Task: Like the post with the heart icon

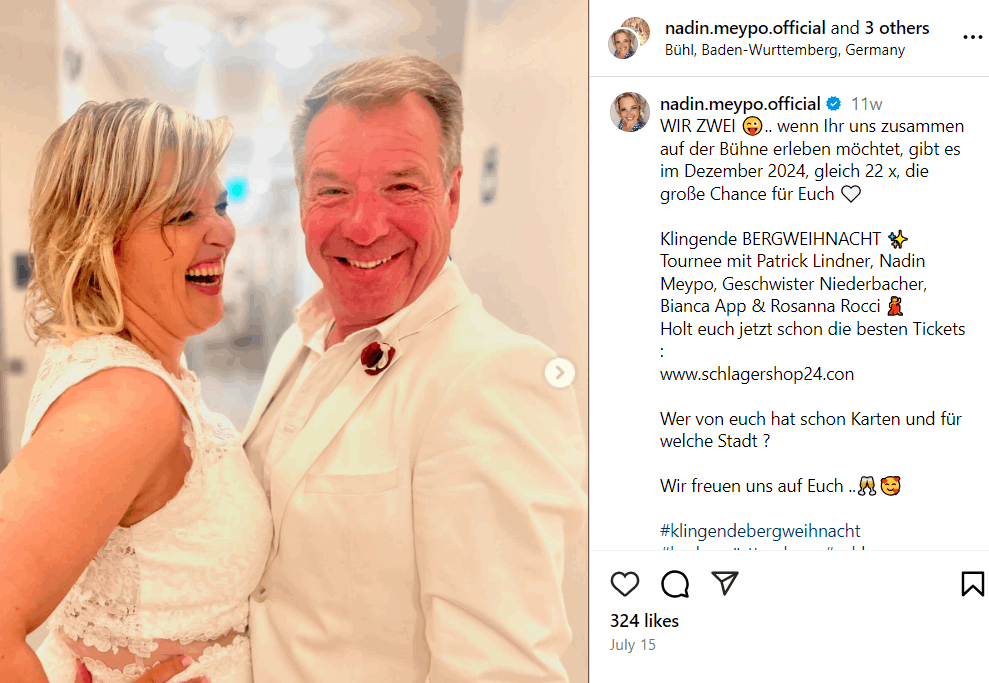Action: tap(625, 584)
